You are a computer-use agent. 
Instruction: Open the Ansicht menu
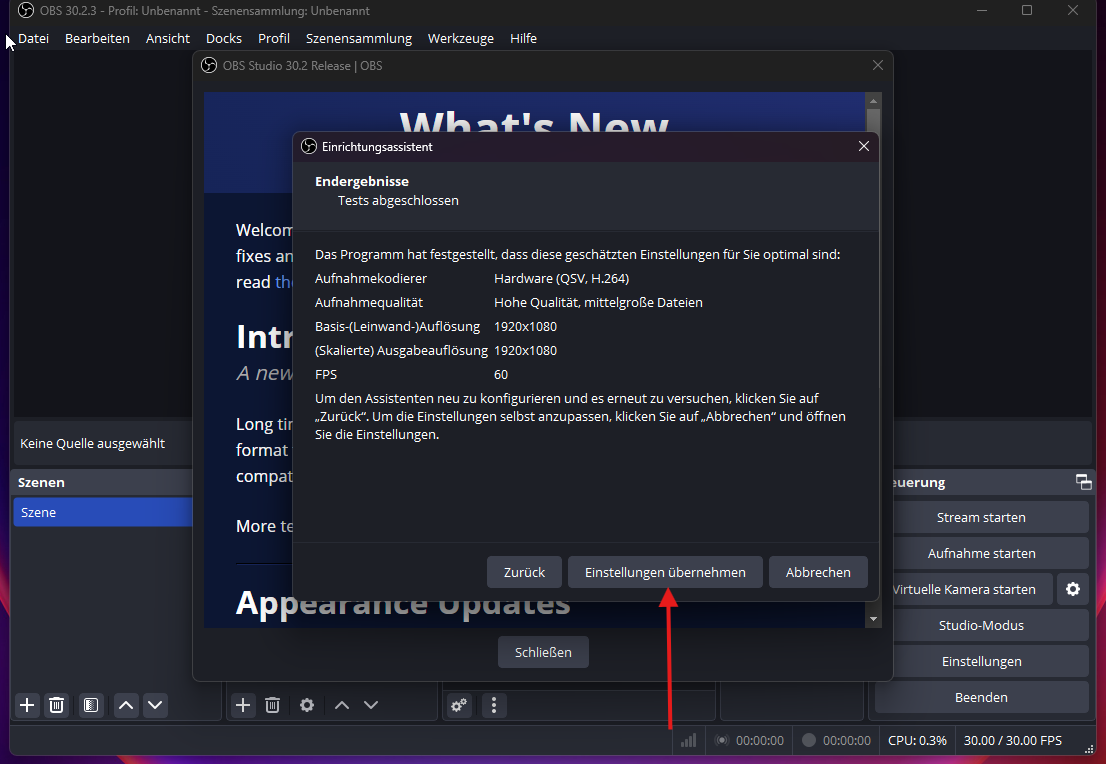coord(168,39)
